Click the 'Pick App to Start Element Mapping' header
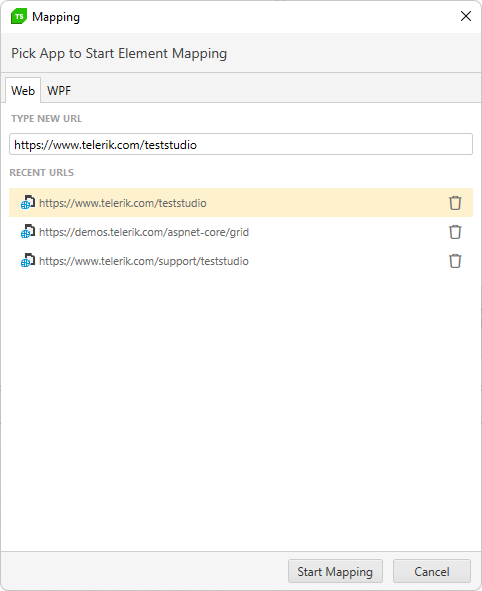This screenshot has width=482, height=591. [x=119, y=54]
